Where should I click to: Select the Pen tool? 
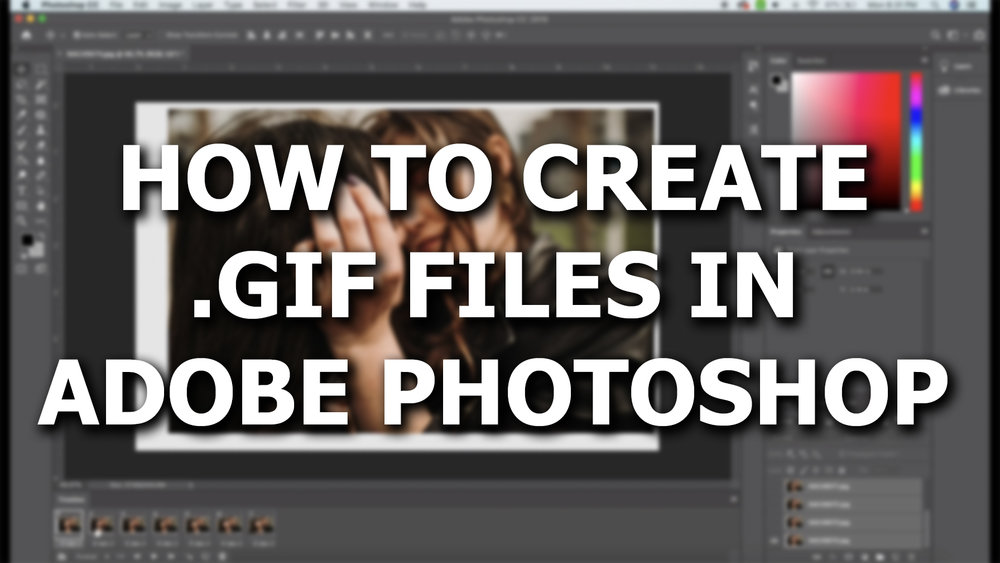point(40,175)
